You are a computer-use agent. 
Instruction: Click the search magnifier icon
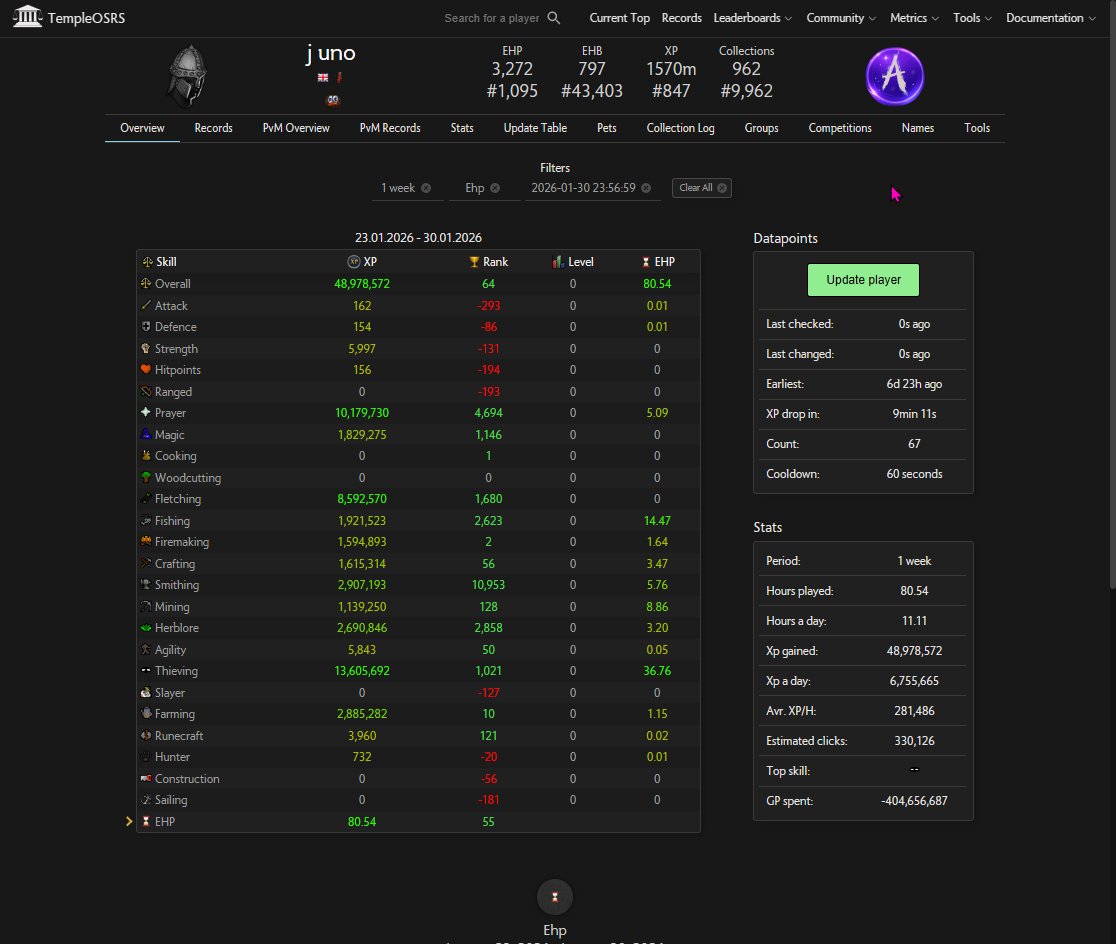pos(554,18)
